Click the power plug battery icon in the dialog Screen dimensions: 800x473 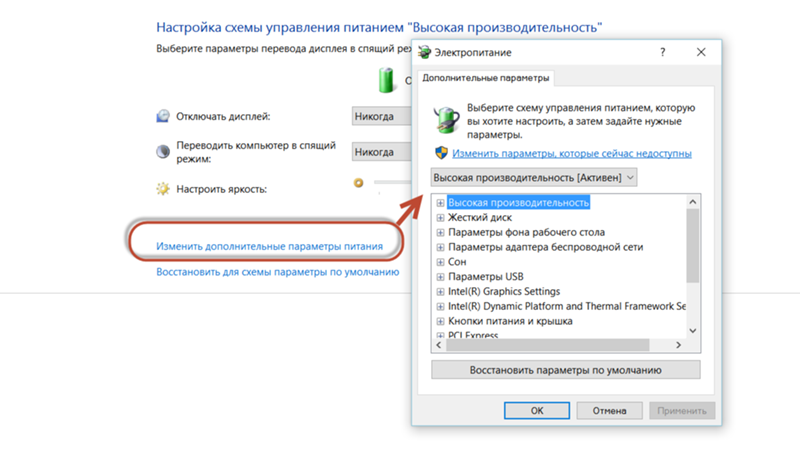click(x=447, y=120)
